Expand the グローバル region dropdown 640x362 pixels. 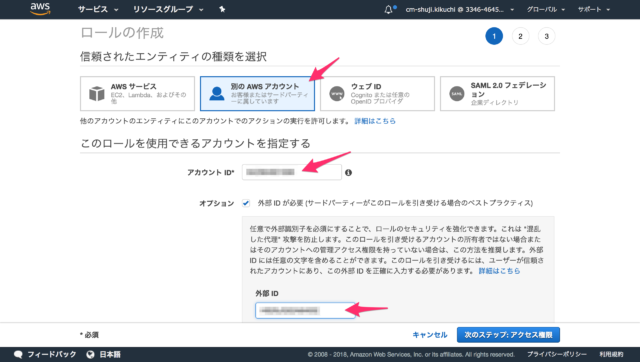[546, 9]
